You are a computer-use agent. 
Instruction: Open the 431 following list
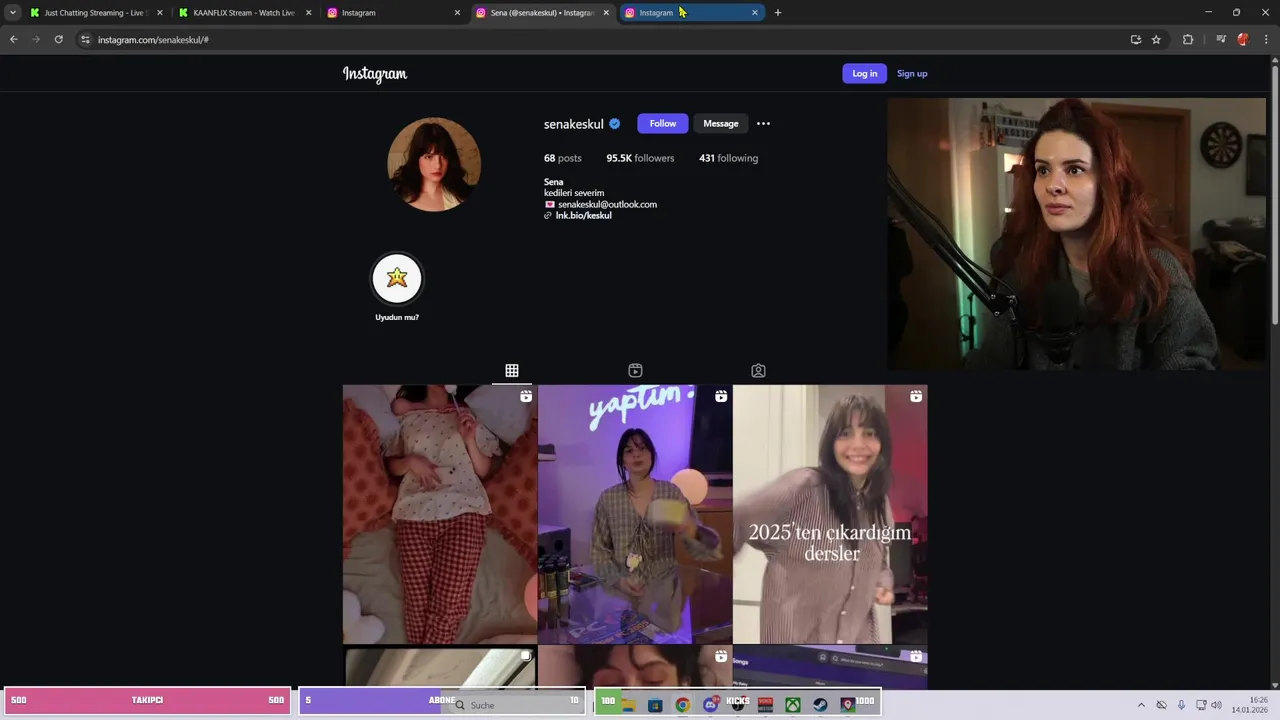point(728,158)
